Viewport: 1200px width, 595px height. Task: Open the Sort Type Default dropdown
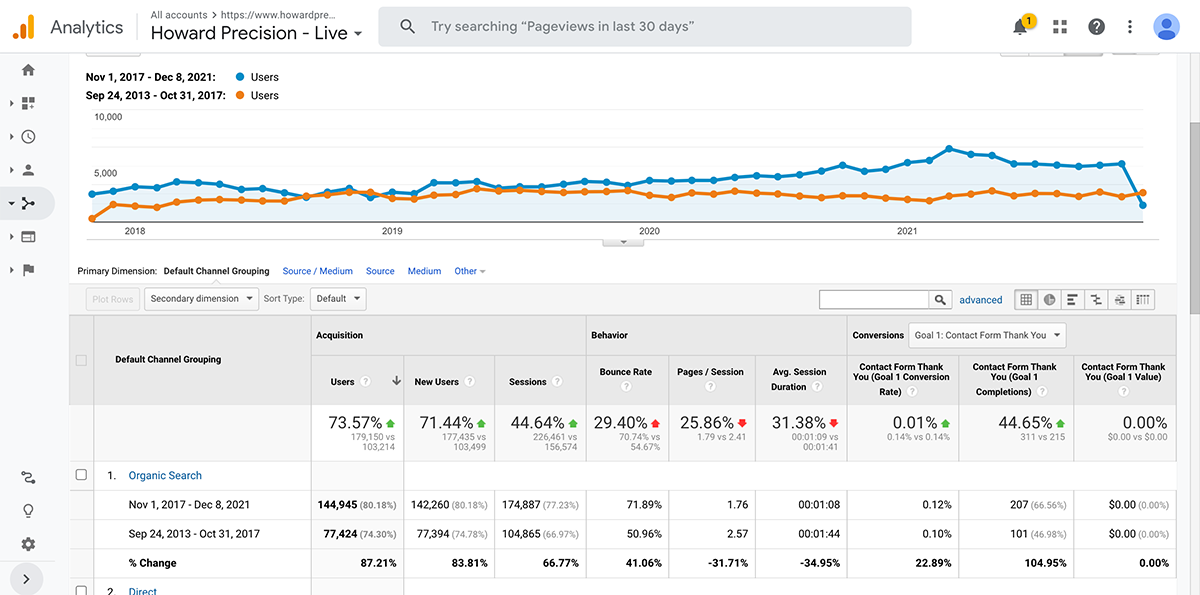338,298
